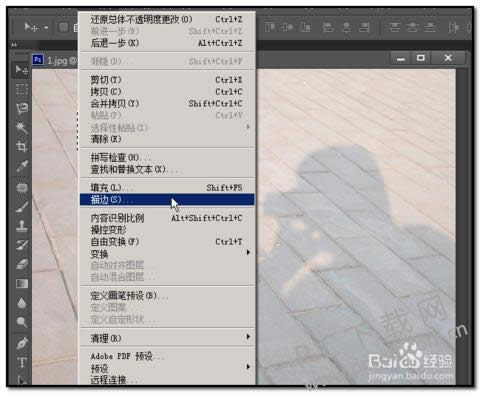Select the Dodge tool
This screenshot has width=480, height=393.
click(x=22, y=322)
